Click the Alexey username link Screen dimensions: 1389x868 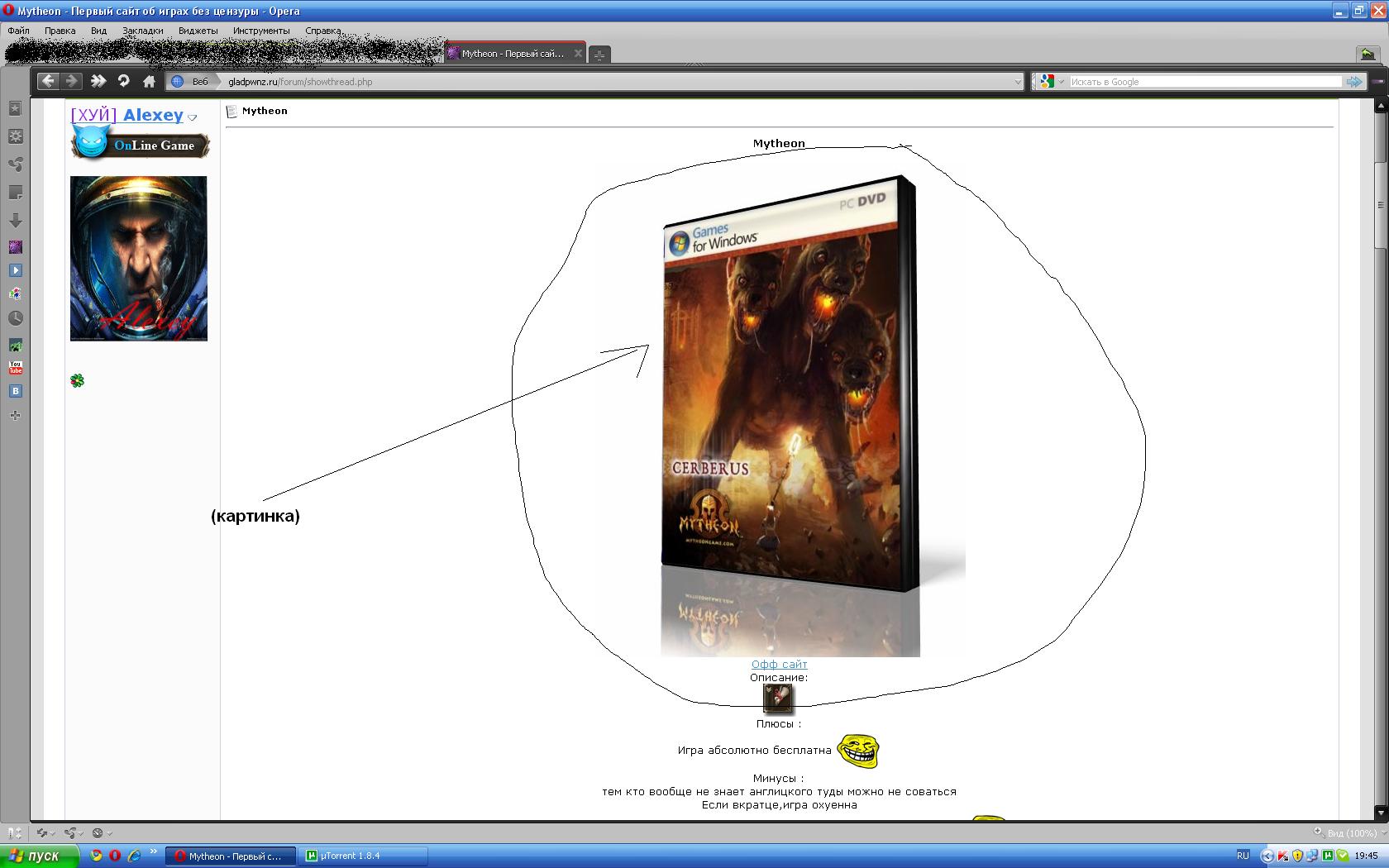coord(153,115)
